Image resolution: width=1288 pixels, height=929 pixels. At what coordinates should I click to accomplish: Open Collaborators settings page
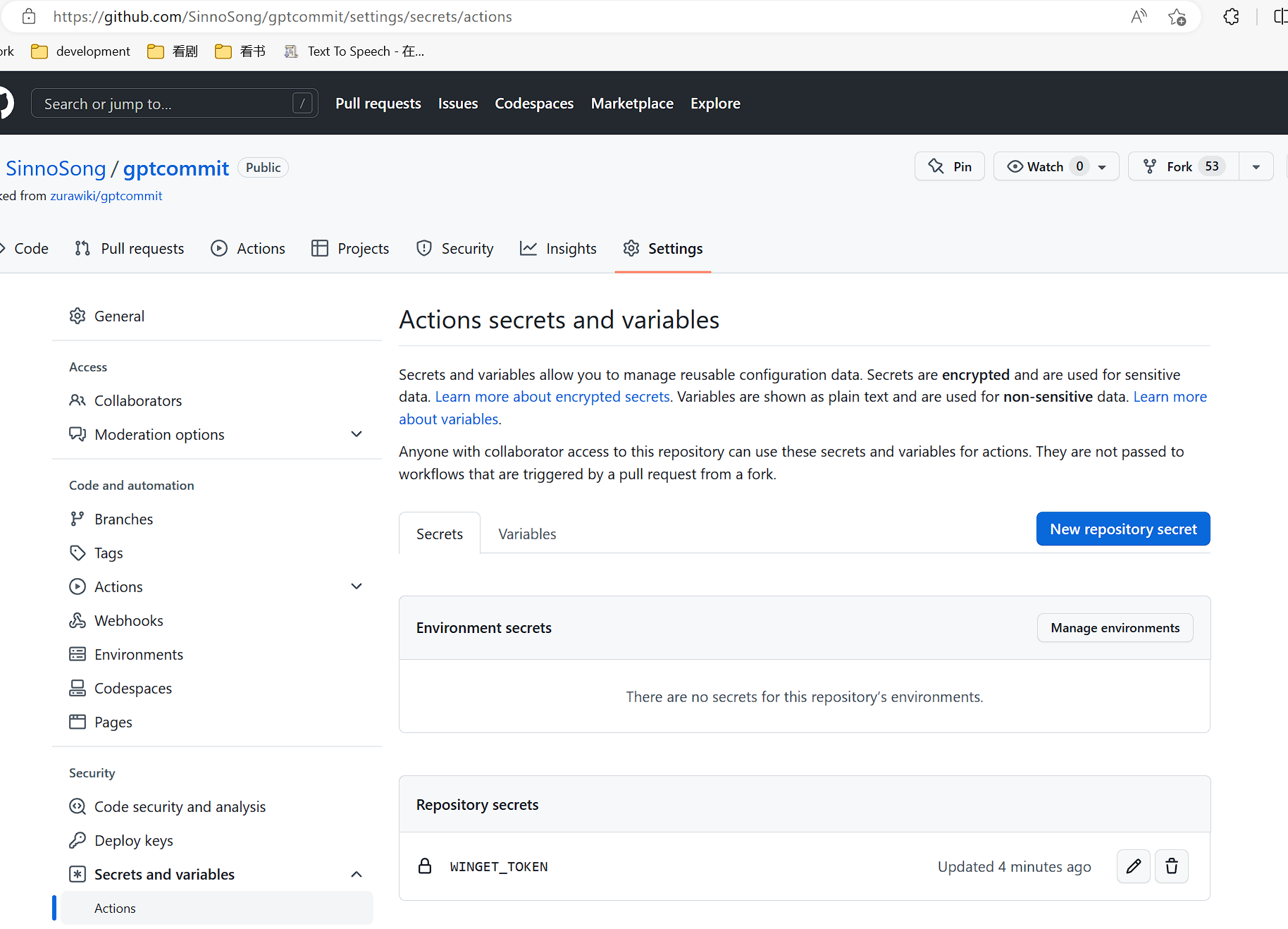click(217, 401)
